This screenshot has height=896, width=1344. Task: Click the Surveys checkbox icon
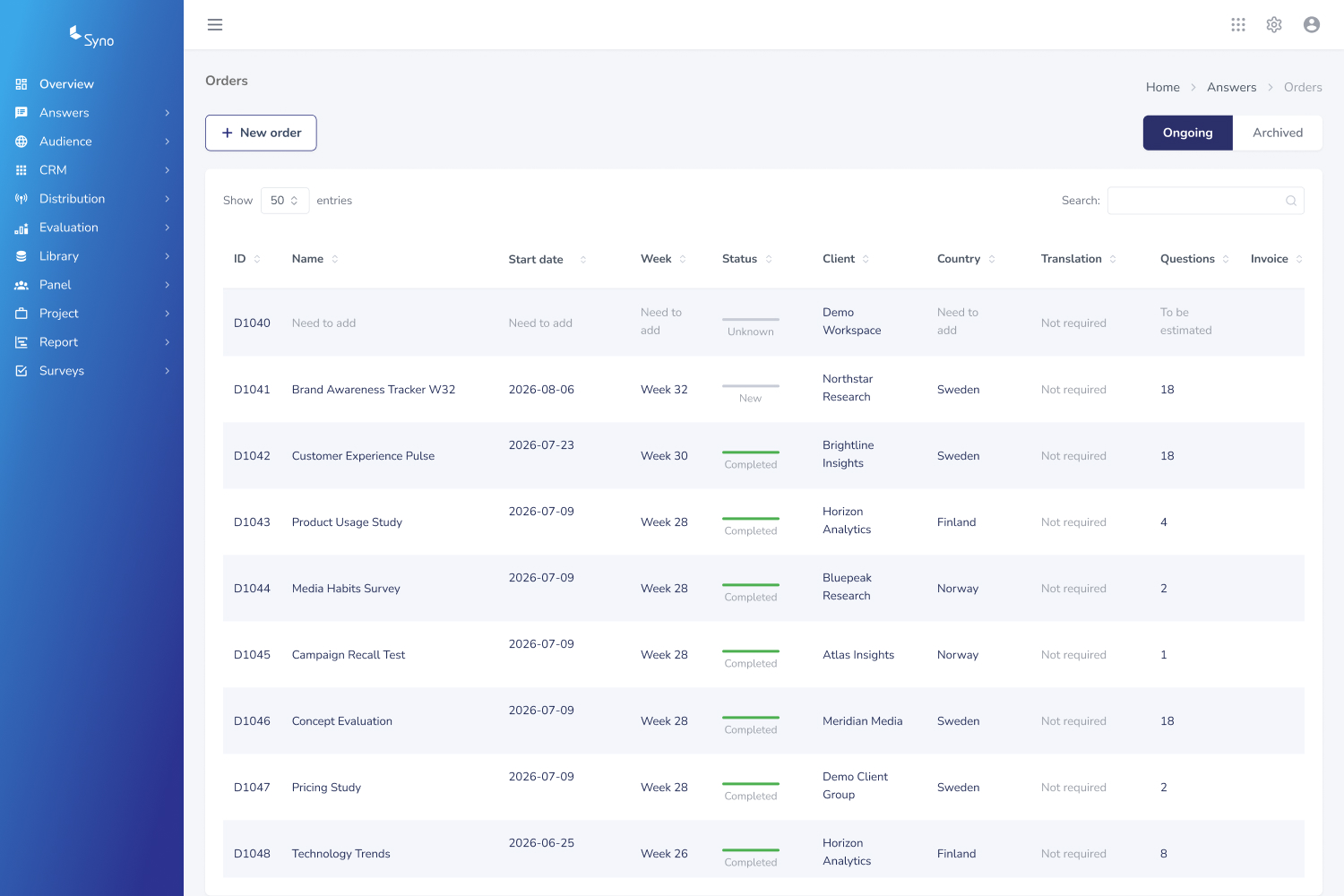pos(22,371)
